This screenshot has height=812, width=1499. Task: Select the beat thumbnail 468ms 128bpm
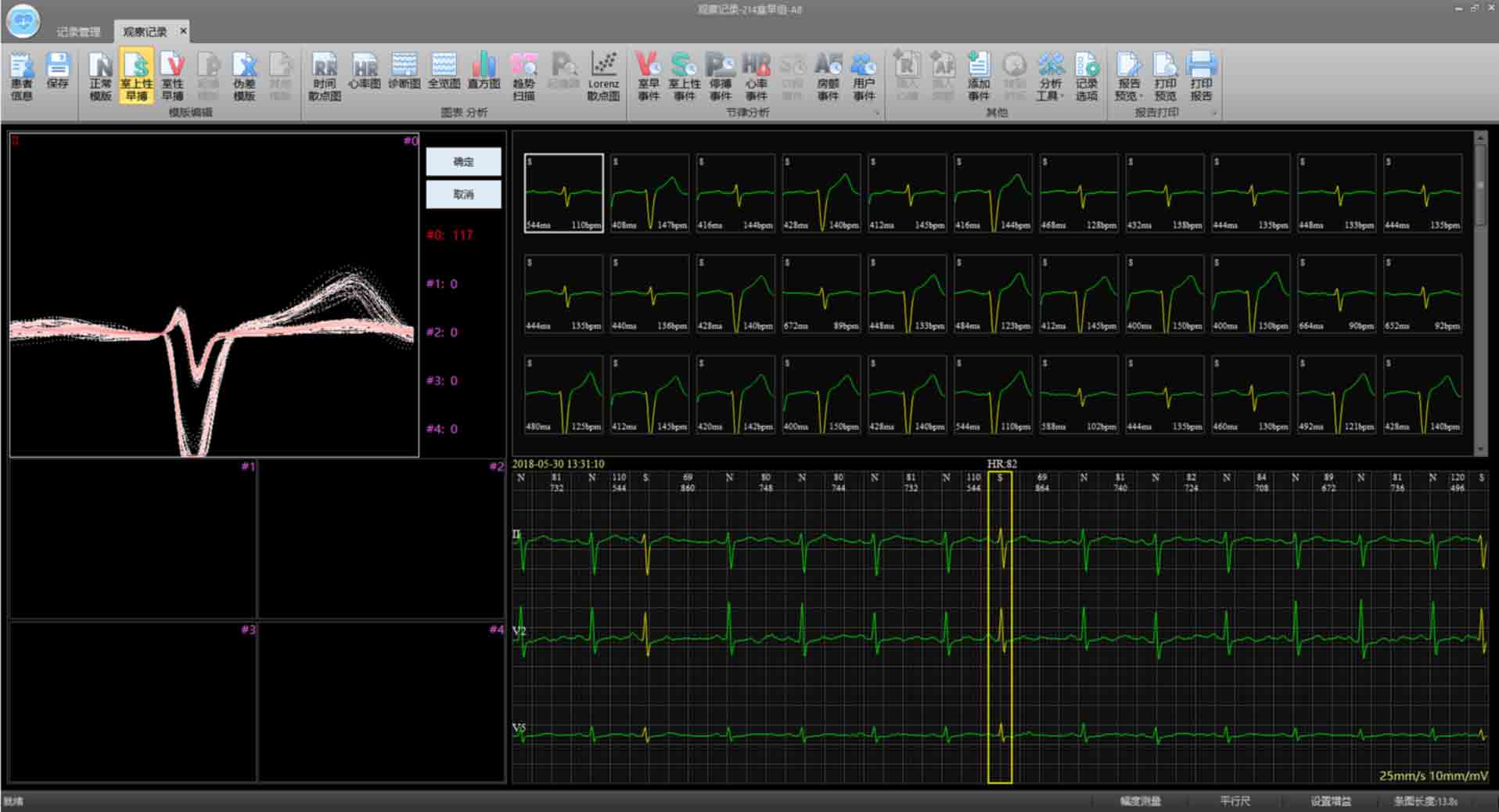coord(1079,193)
